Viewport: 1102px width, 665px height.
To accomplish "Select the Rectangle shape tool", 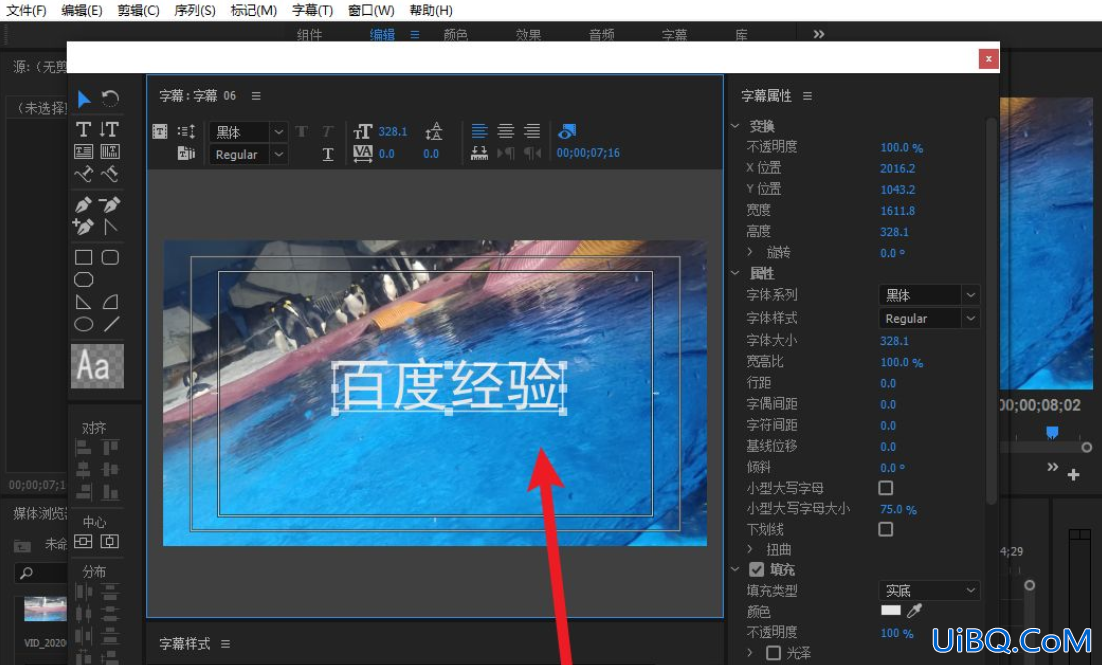I will pos(84,257).
